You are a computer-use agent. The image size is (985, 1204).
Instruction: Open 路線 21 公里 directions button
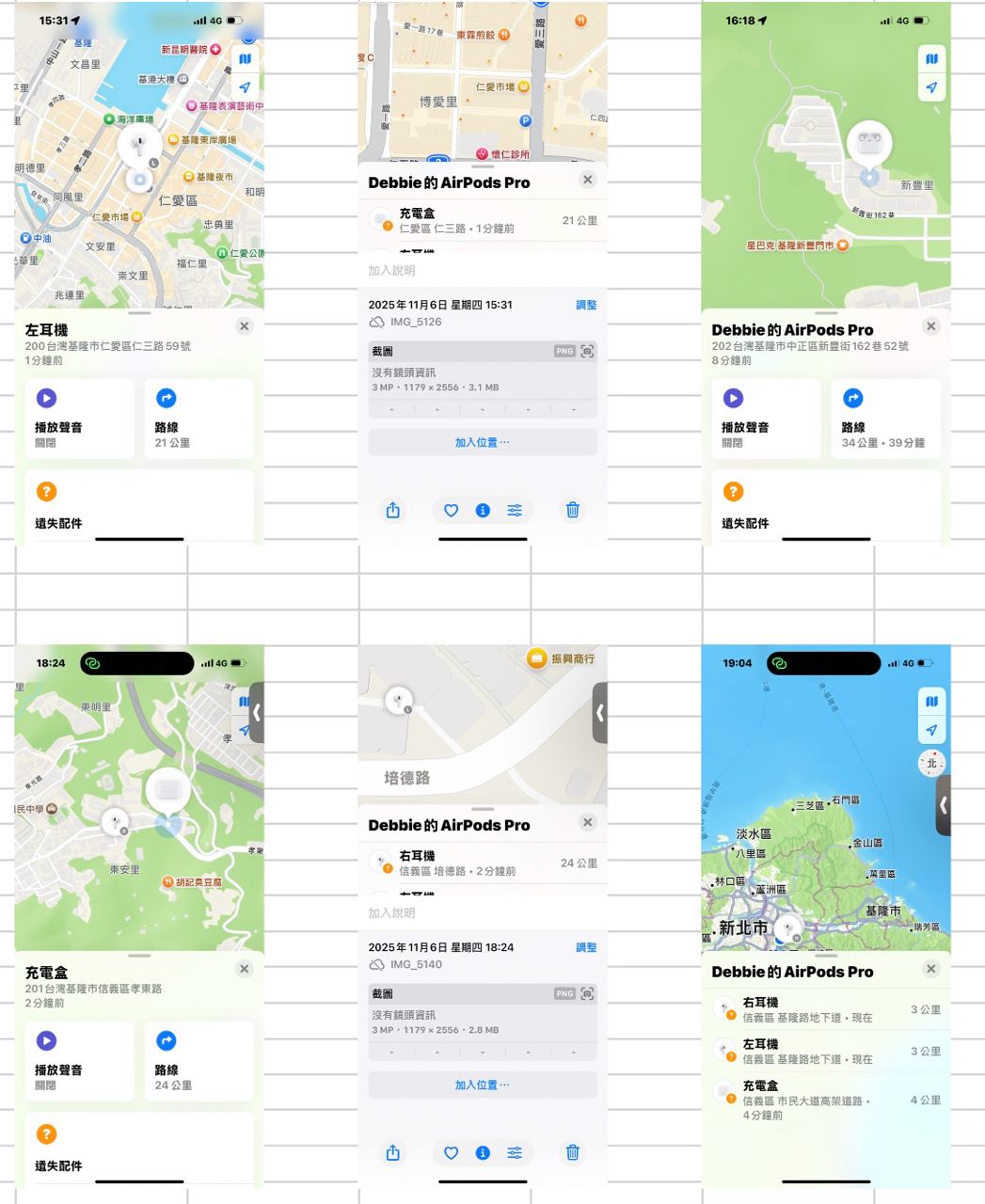[199, 419]
